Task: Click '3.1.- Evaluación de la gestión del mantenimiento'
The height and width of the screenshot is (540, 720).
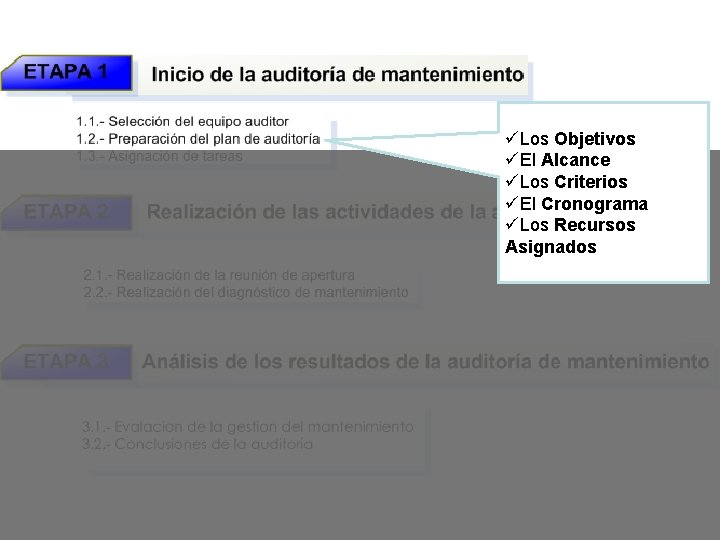Action: 248,427
